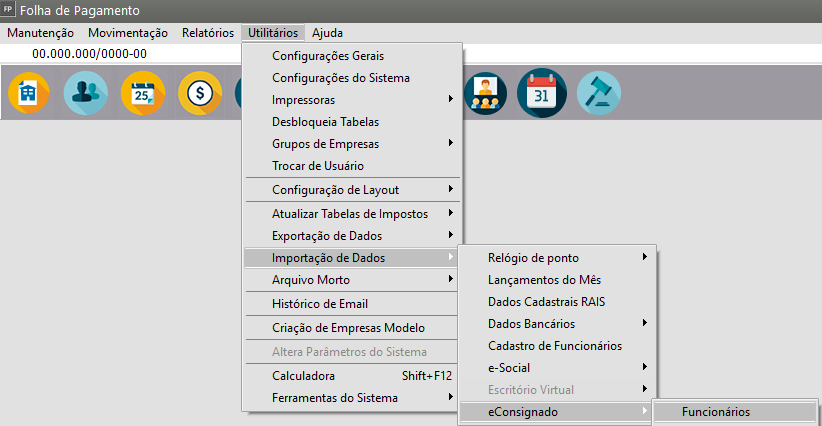Click the building company icon in toolbar
Viewport: 822px width, 426px height.
pos(28,94)
